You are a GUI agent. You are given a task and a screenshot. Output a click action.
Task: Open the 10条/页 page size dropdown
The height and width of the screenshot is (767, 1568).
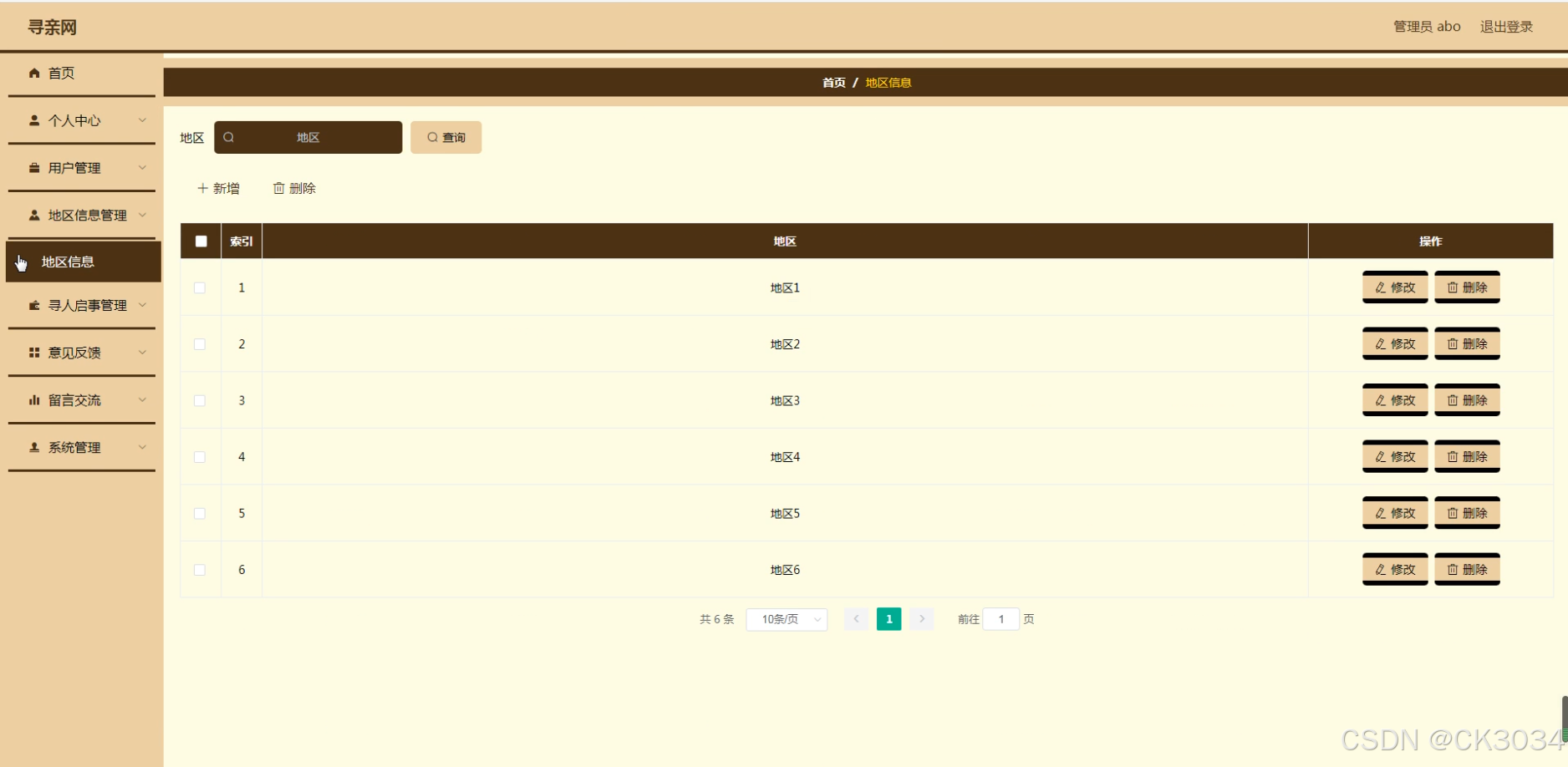click(x=787, y=619)
